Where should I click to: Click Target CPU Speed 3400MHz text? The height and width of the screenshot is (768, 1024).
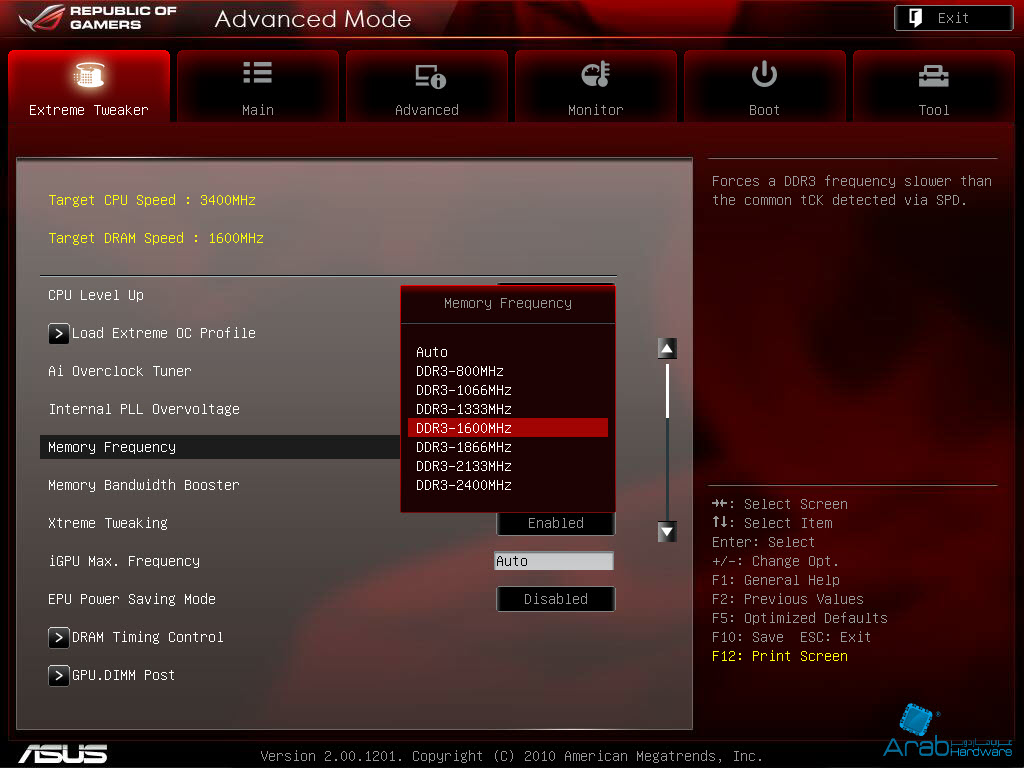click(x=152, y=200)
